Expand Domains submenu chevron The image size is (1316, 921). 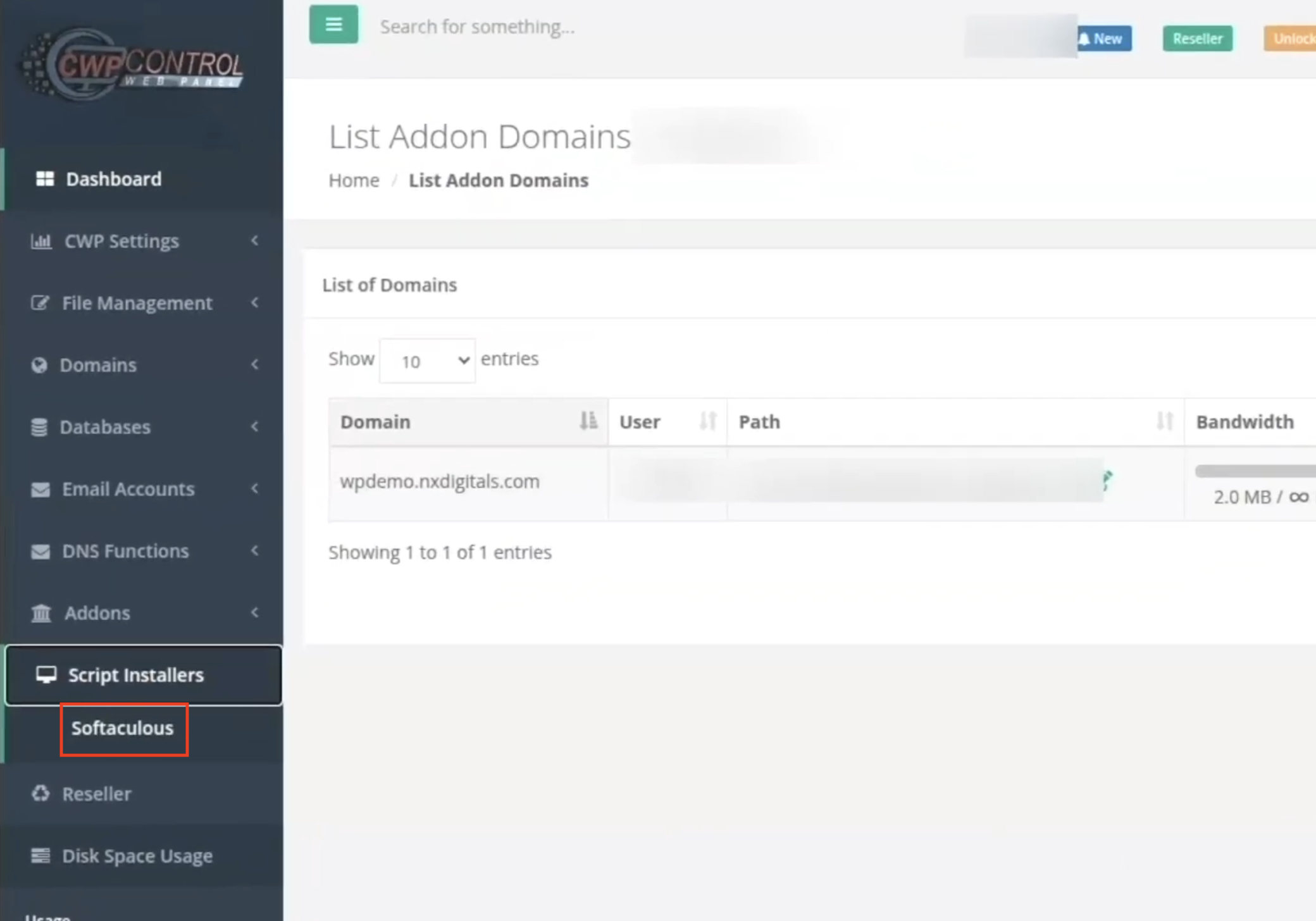coord(254,364)
